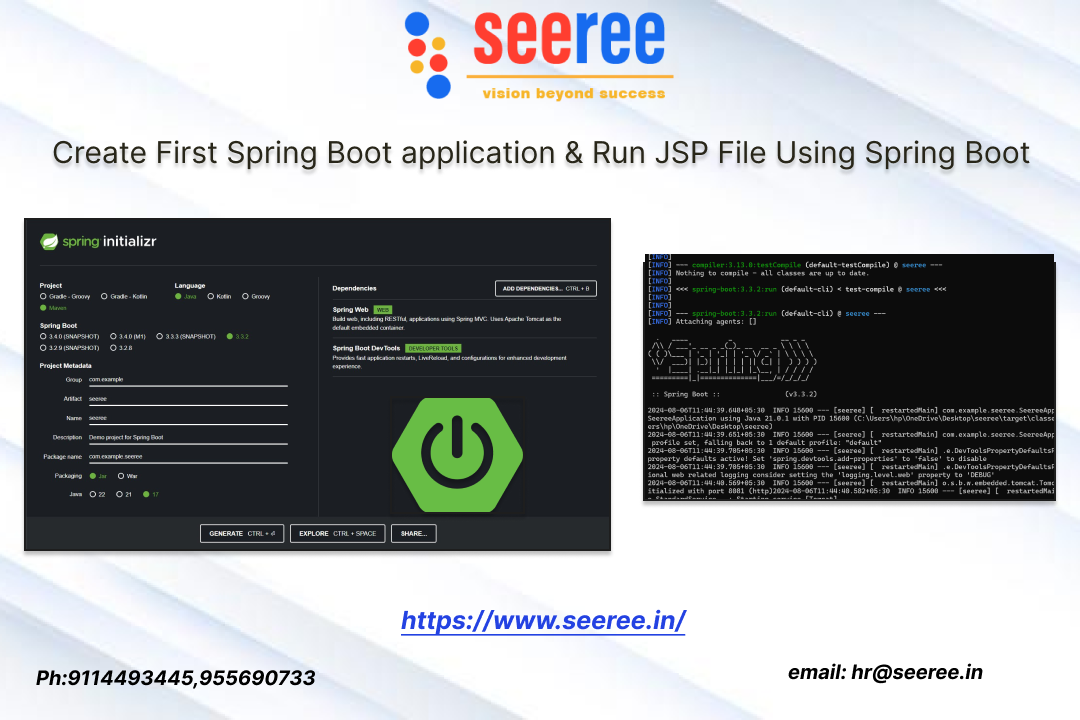The height and width of the screenshot is (720, 1080).
Task: Click the Generate button
Action: point(242,533)
